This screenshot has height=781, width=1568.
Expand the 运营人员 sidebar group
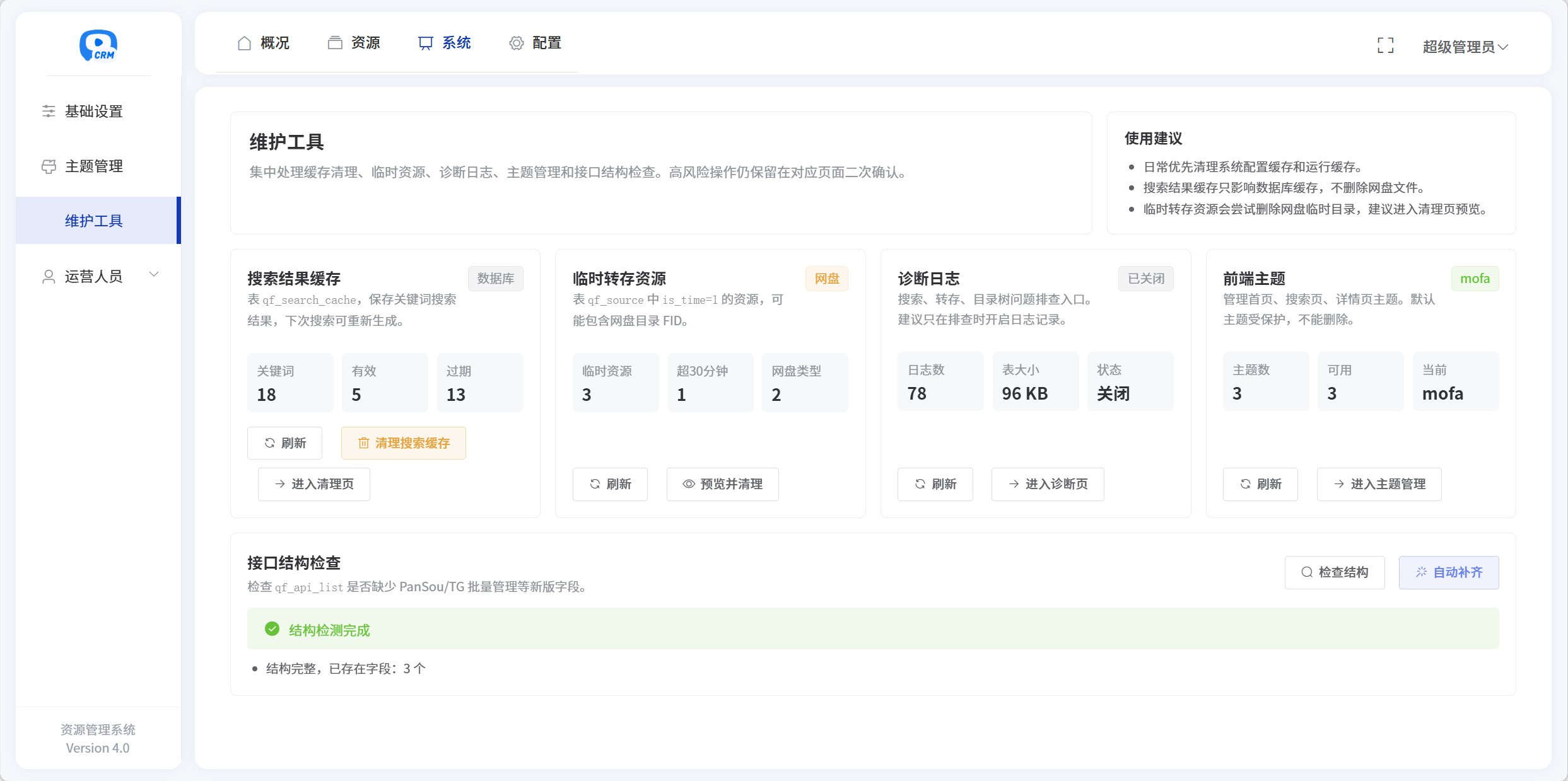(98, 276)
